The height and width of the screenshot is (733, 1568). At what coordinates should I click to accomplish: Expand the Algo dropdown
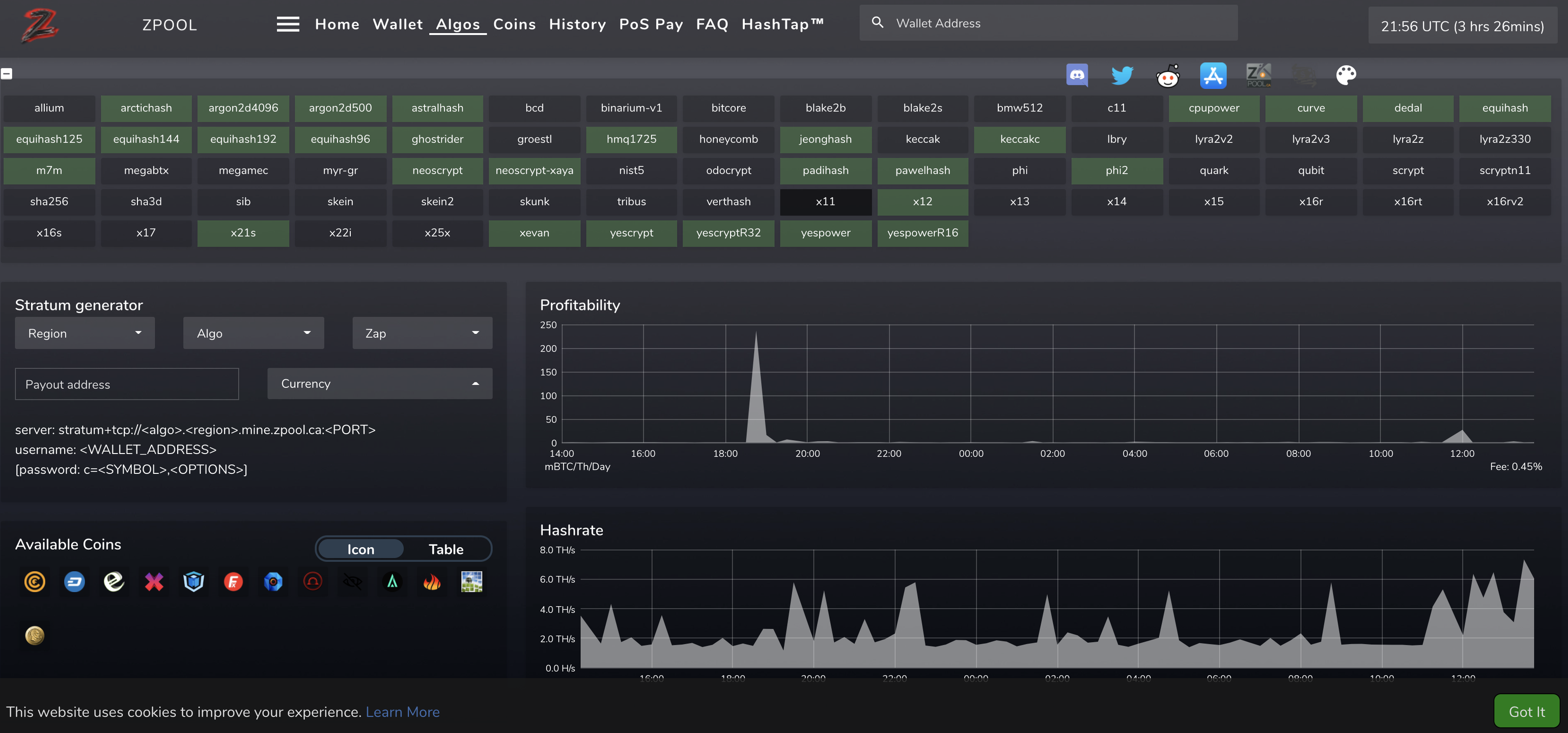point(253,333)
